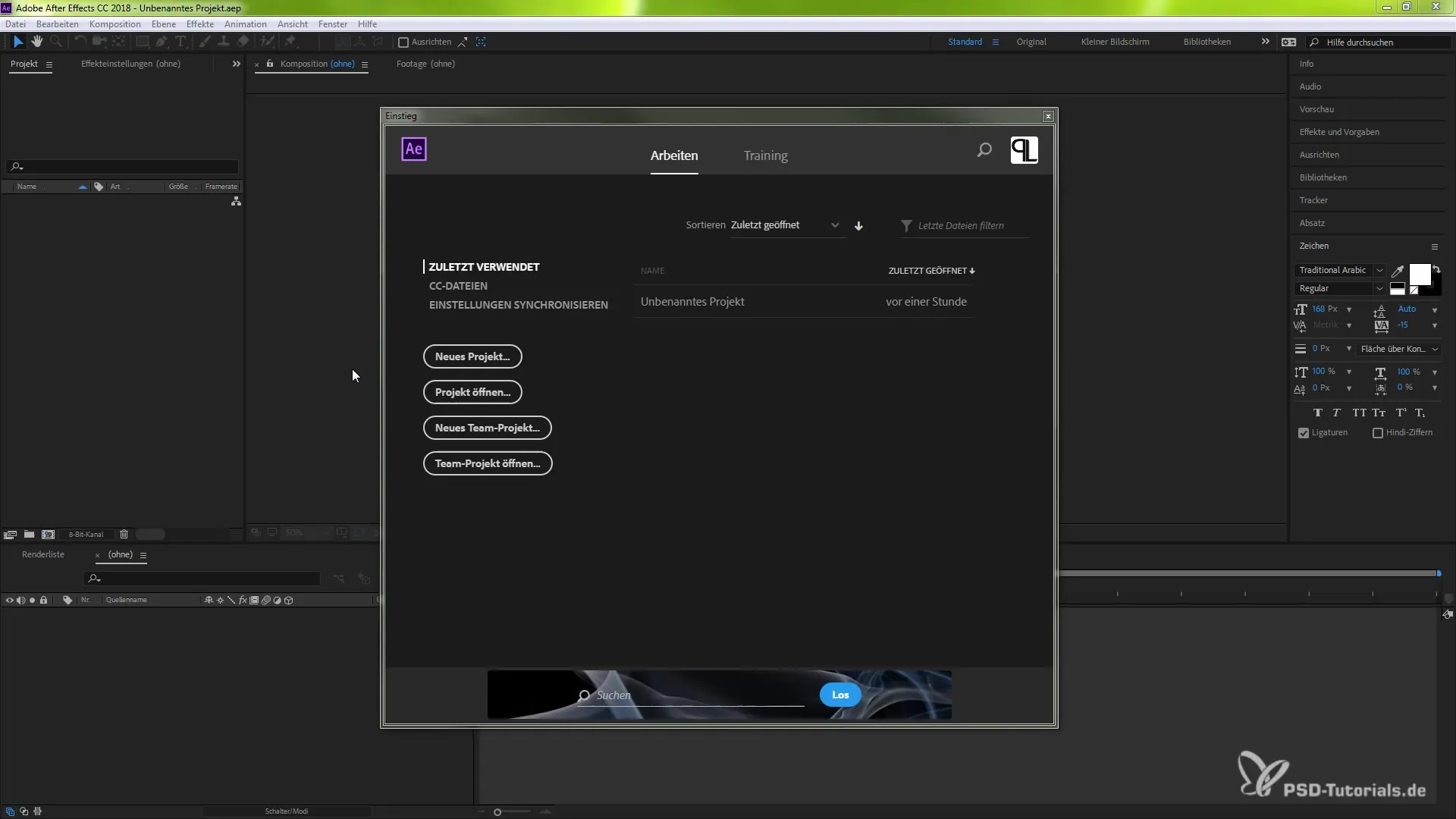Enable the Hindi-Ziffern checkbox
The height and width of the screenshot is (819, 1456).
point(1378,433)
